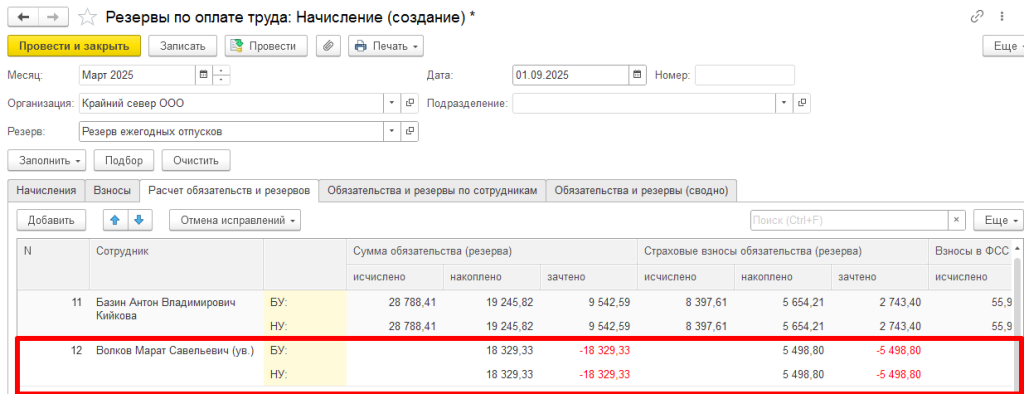This screenshot has height=394, width=1024.
Task: Select Расчет обязательств и резервов tab
Action: click(229, 190)
